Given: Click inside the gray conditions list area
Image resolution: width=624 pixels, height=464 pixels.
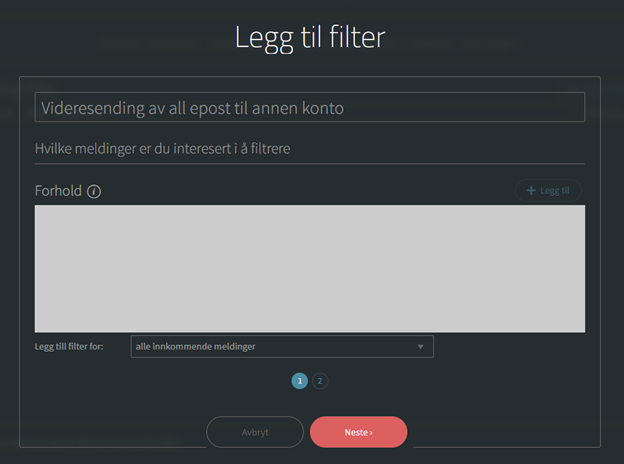Looking at the screenshot, I should click(x=310, y=269).
